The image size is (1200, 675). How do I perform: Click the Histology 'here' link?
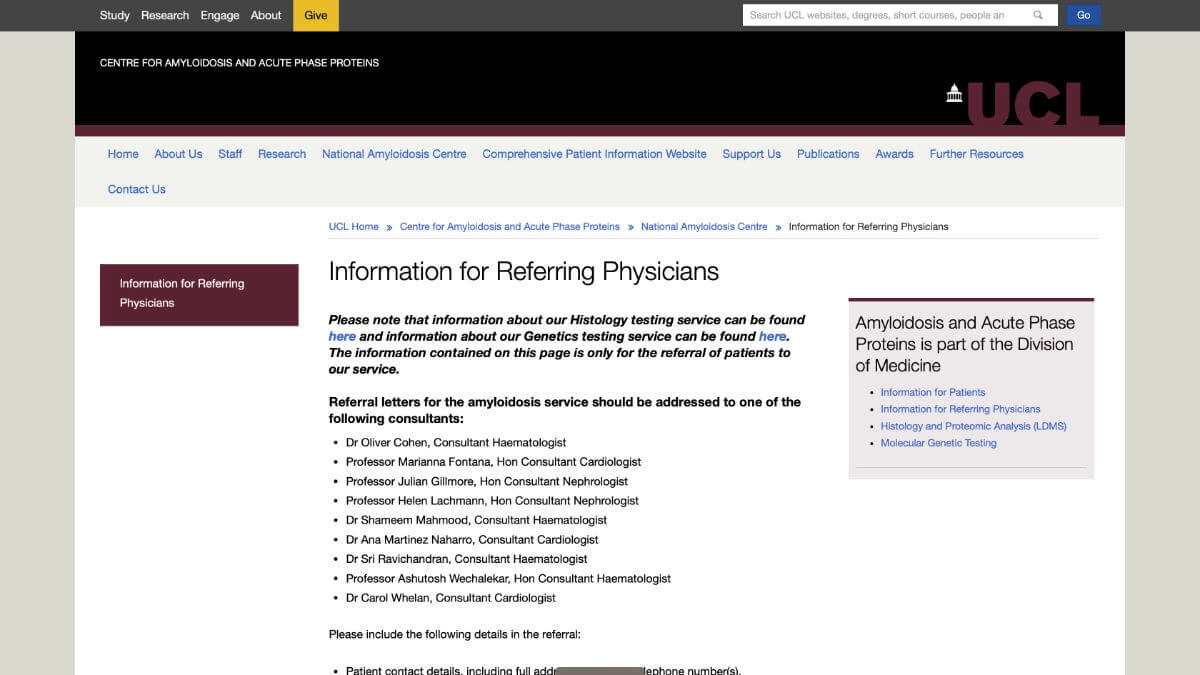(342, 337)
